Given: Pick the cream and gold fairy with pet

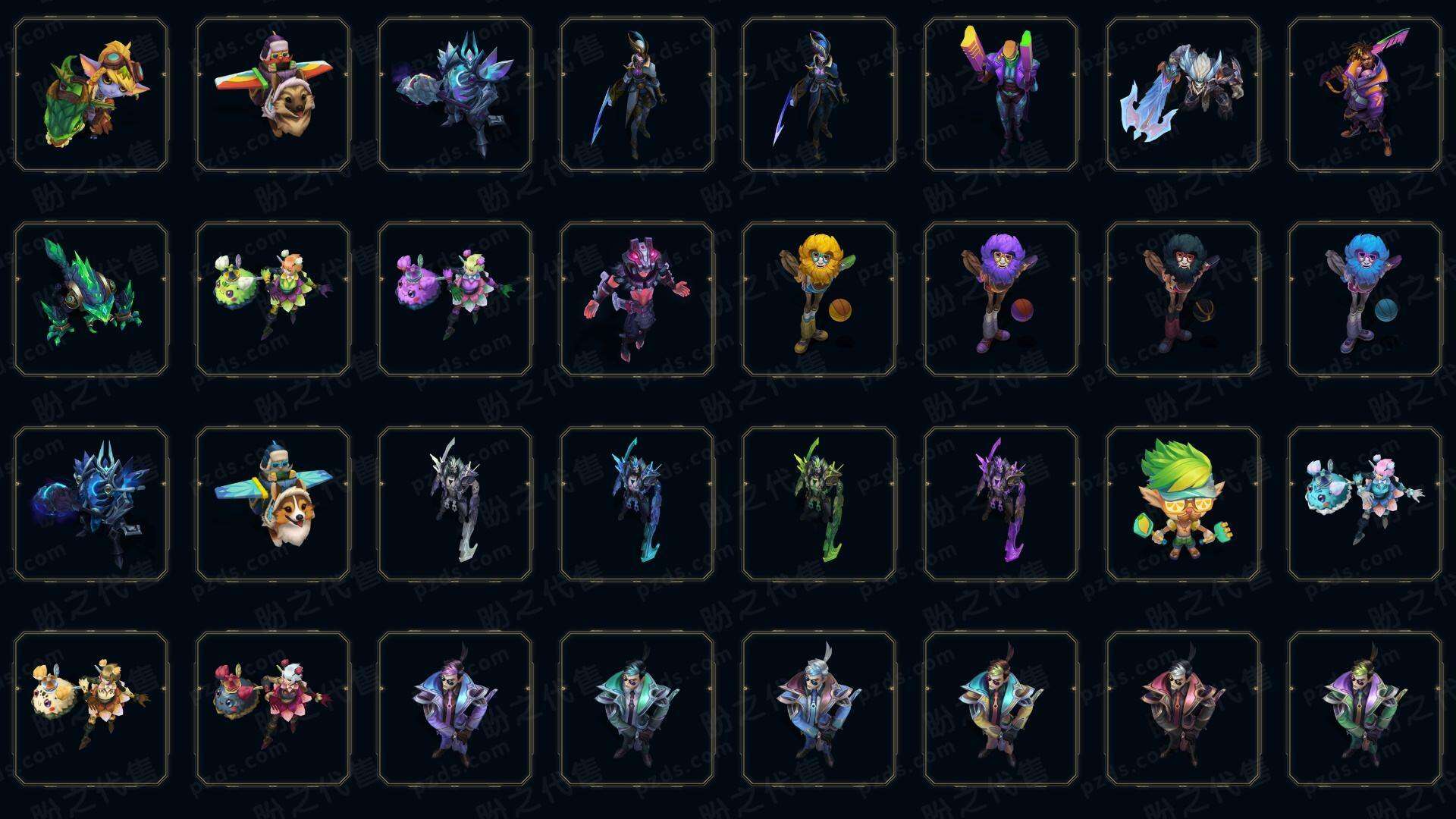Looking at the screenshot, I should [x=91, y=708].
